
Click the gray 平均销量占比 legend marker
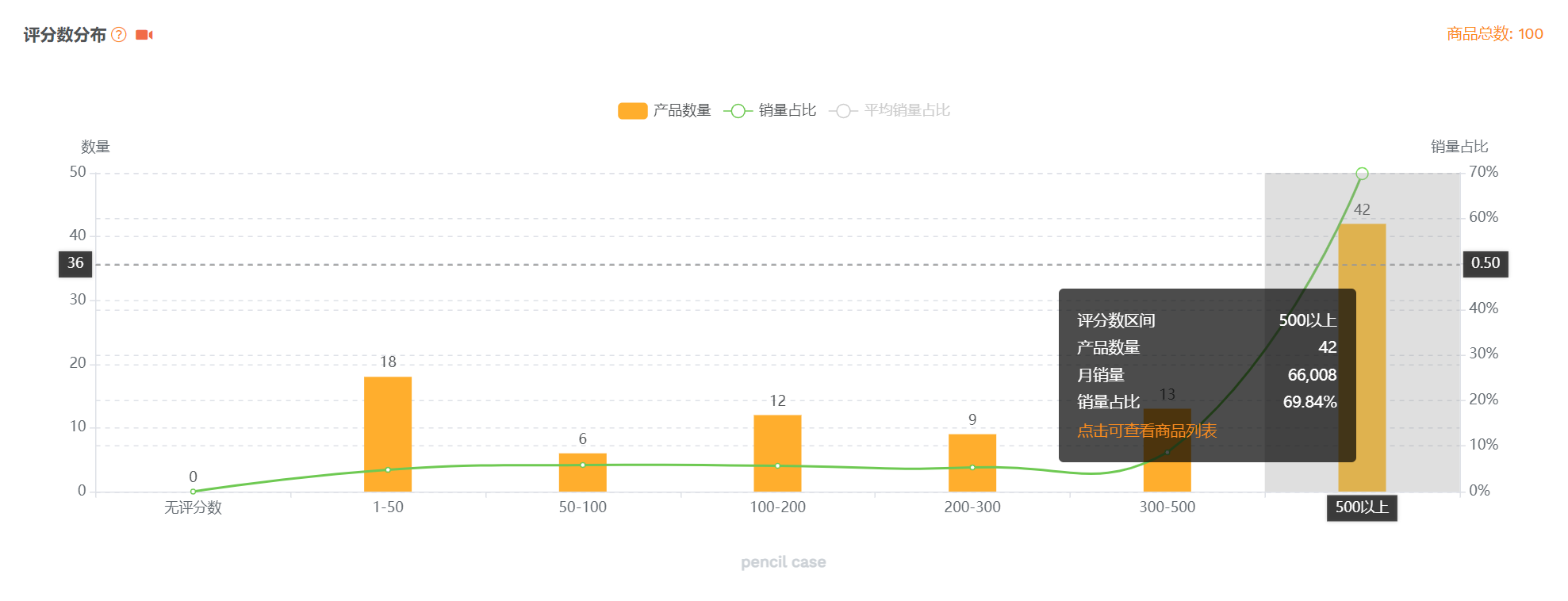[x=843, y=111]
